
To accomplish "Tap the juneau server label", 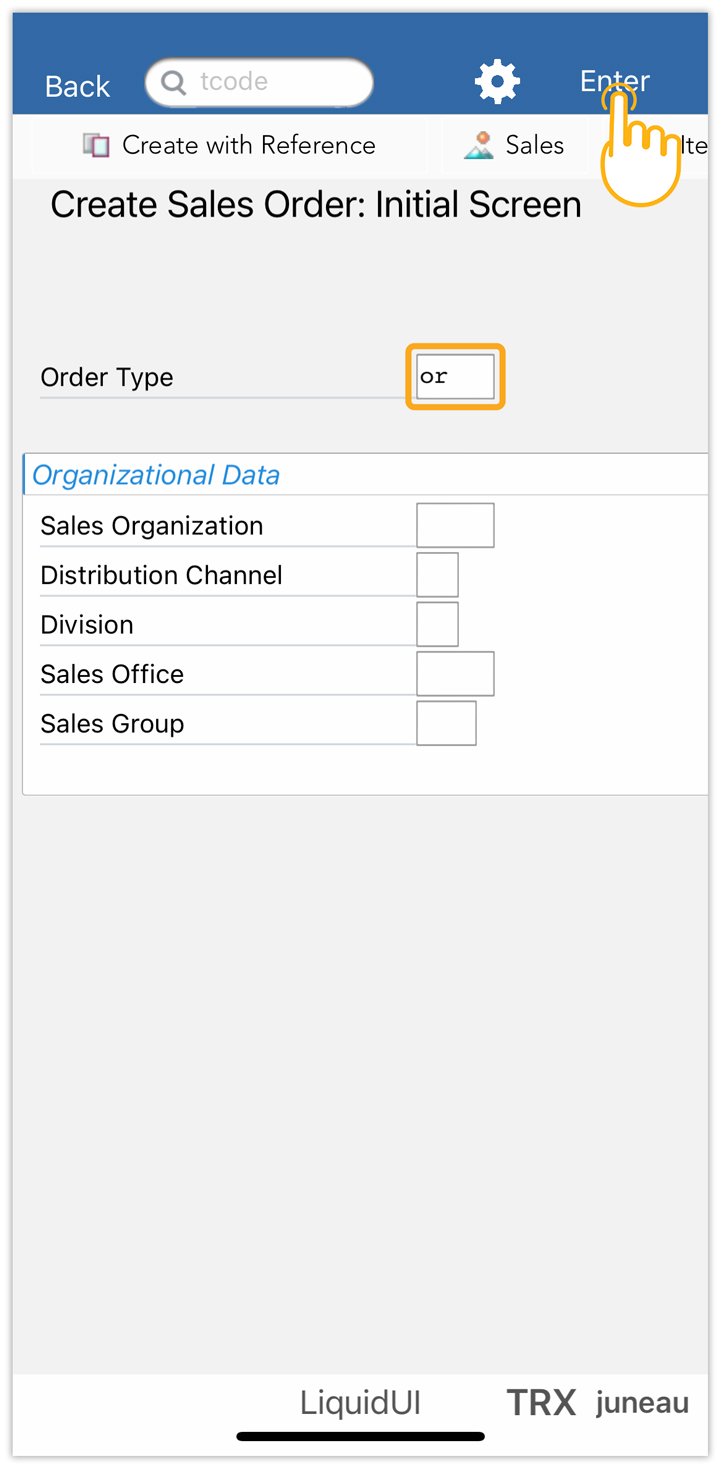I will 642,1403.
